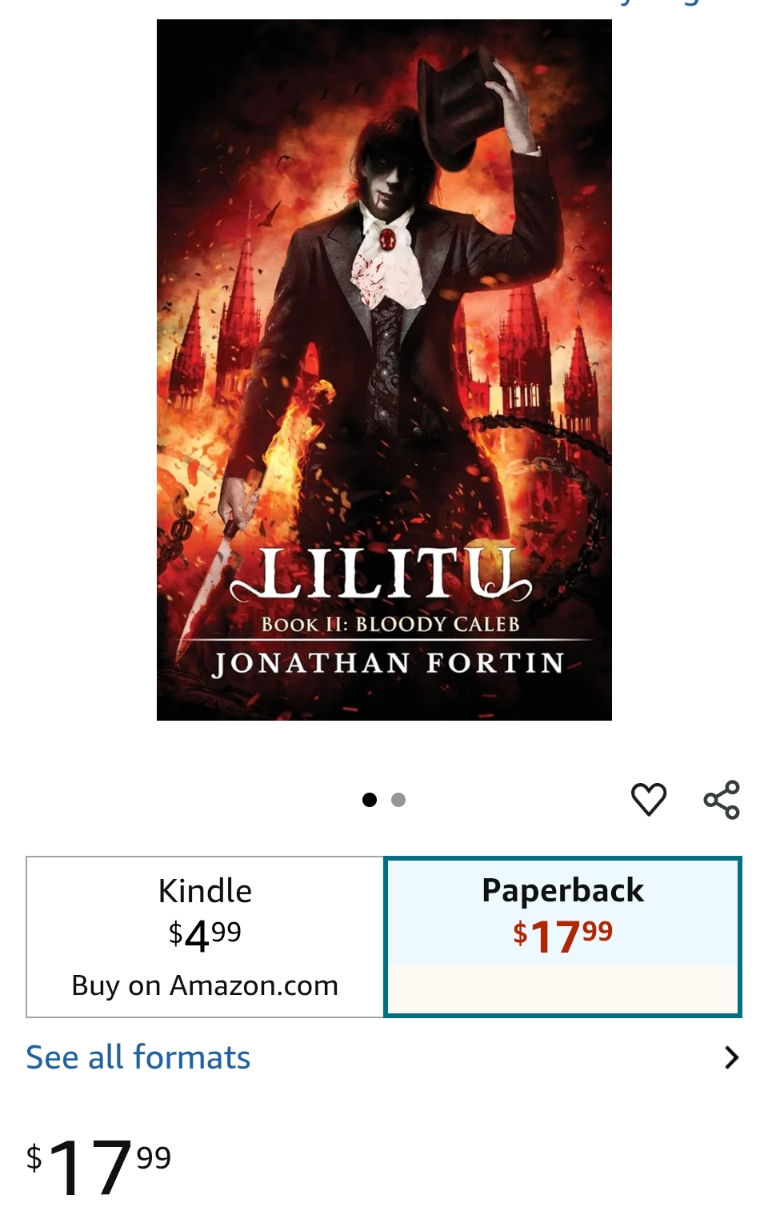This screenshot has height=1229, width=763.
Task: Select the first image carousel dot
Action: point(370,799)
